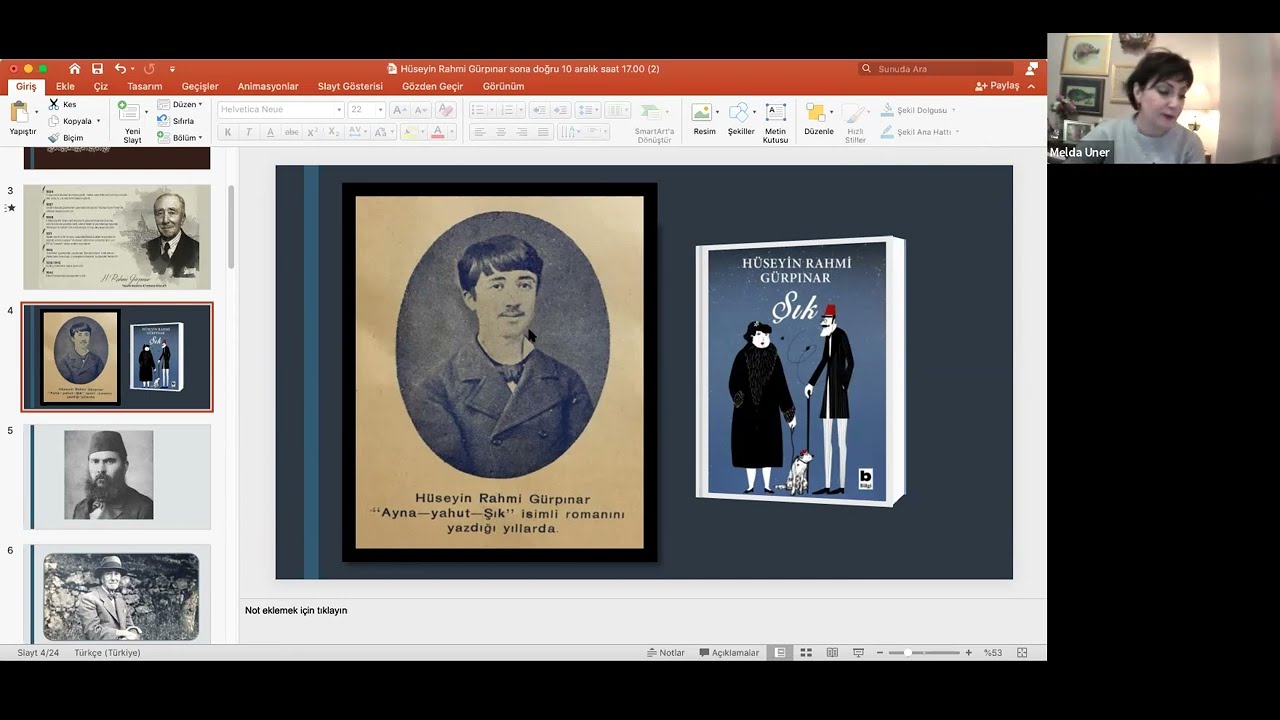Click the Sunuda Ara search field
This screenshot has width=1280, height=720.
click(x=936, y=69)
